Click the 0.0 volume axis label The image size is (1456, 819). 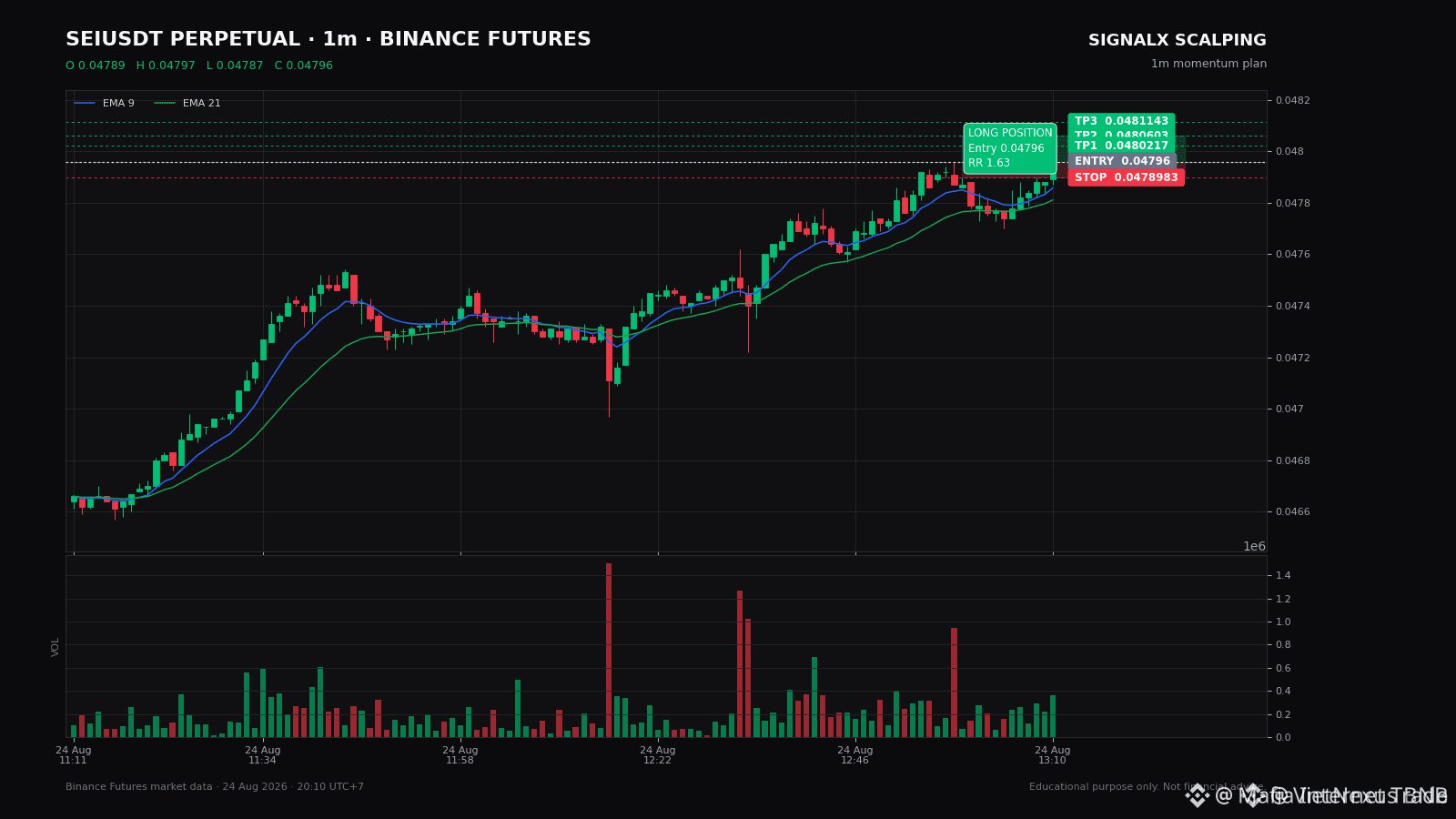tap(1284, 737)
